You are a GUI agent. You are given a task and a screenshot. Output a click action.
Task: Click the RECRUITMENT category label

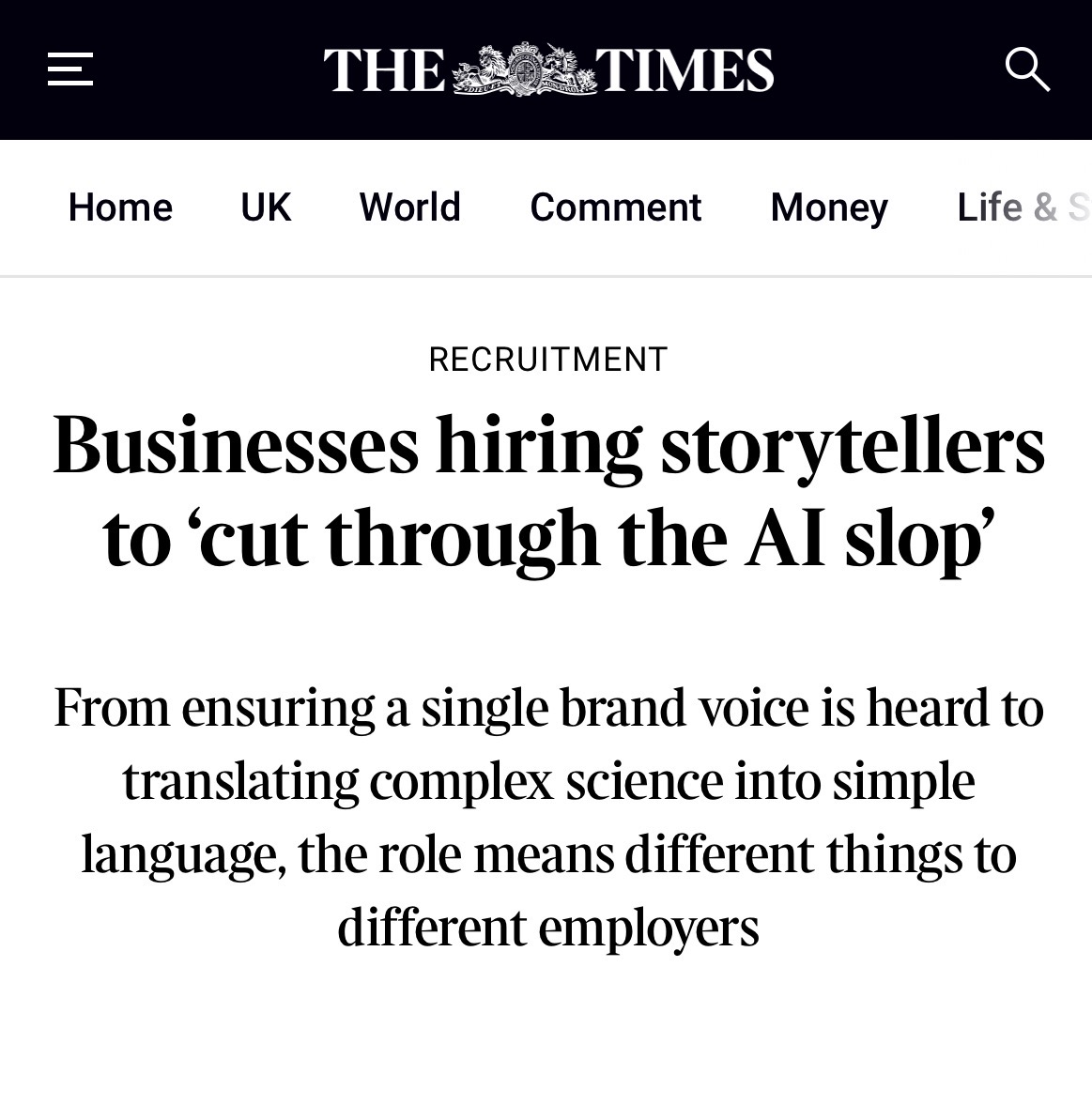pyautogui.click(x=547, y=360)
